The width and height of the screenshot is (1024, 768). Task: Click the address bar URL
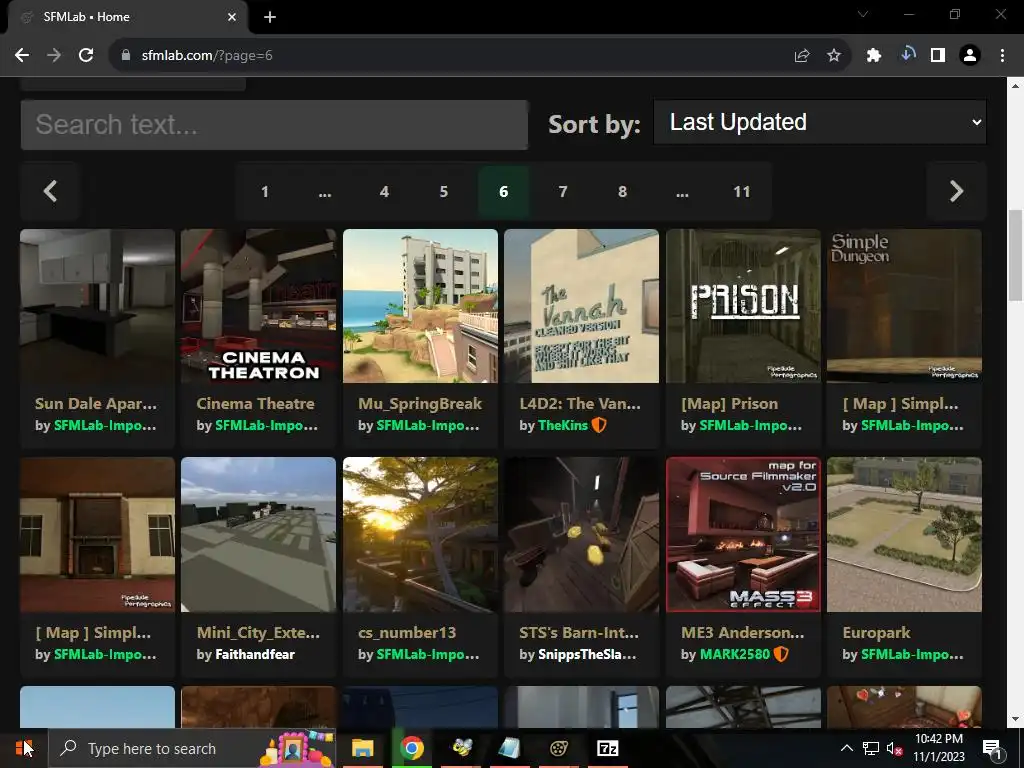pos(207,56)
